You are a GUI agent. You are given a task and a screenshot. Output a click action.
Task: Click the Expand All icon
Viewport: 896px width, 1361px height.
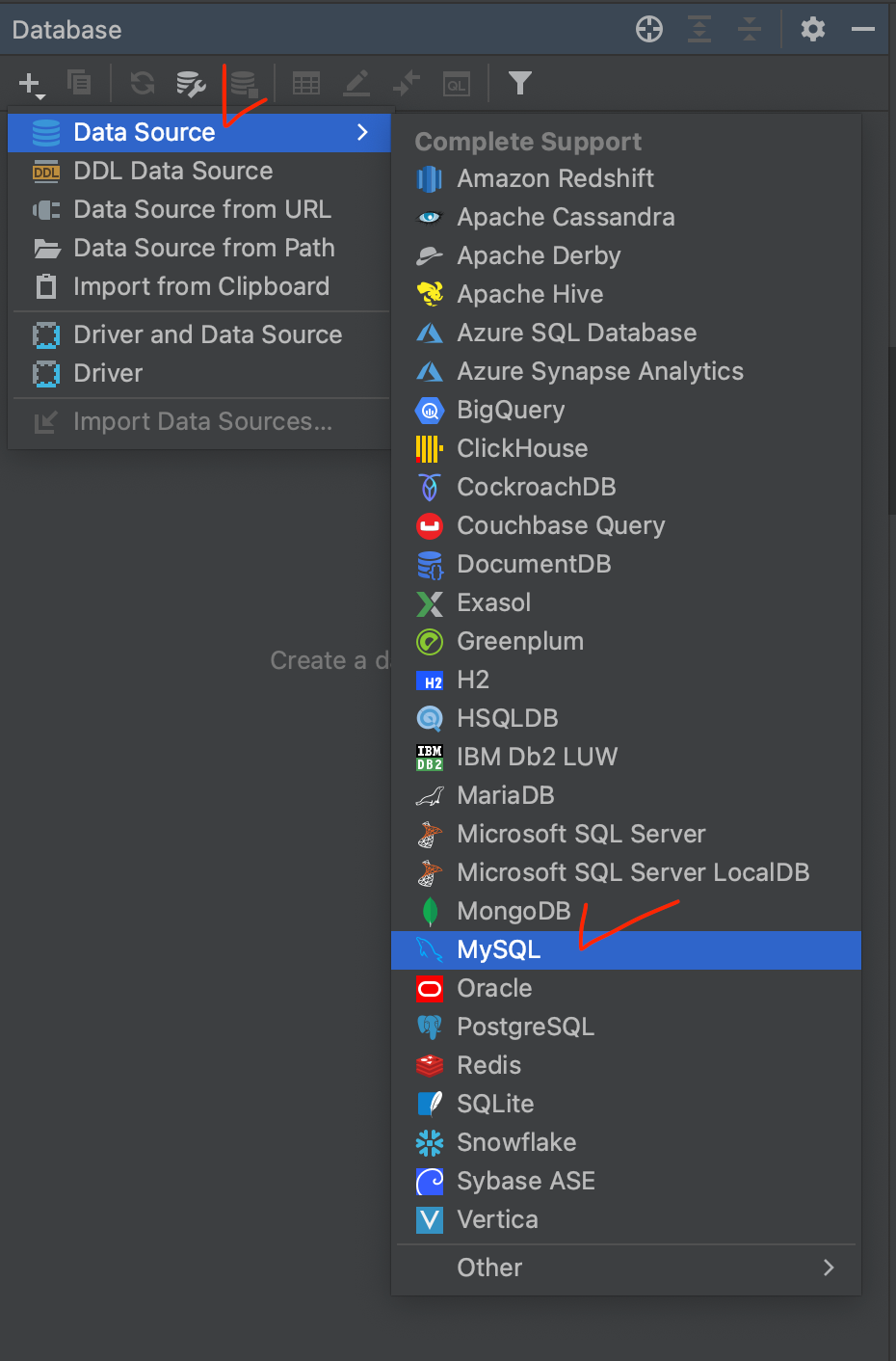point(699,29)
